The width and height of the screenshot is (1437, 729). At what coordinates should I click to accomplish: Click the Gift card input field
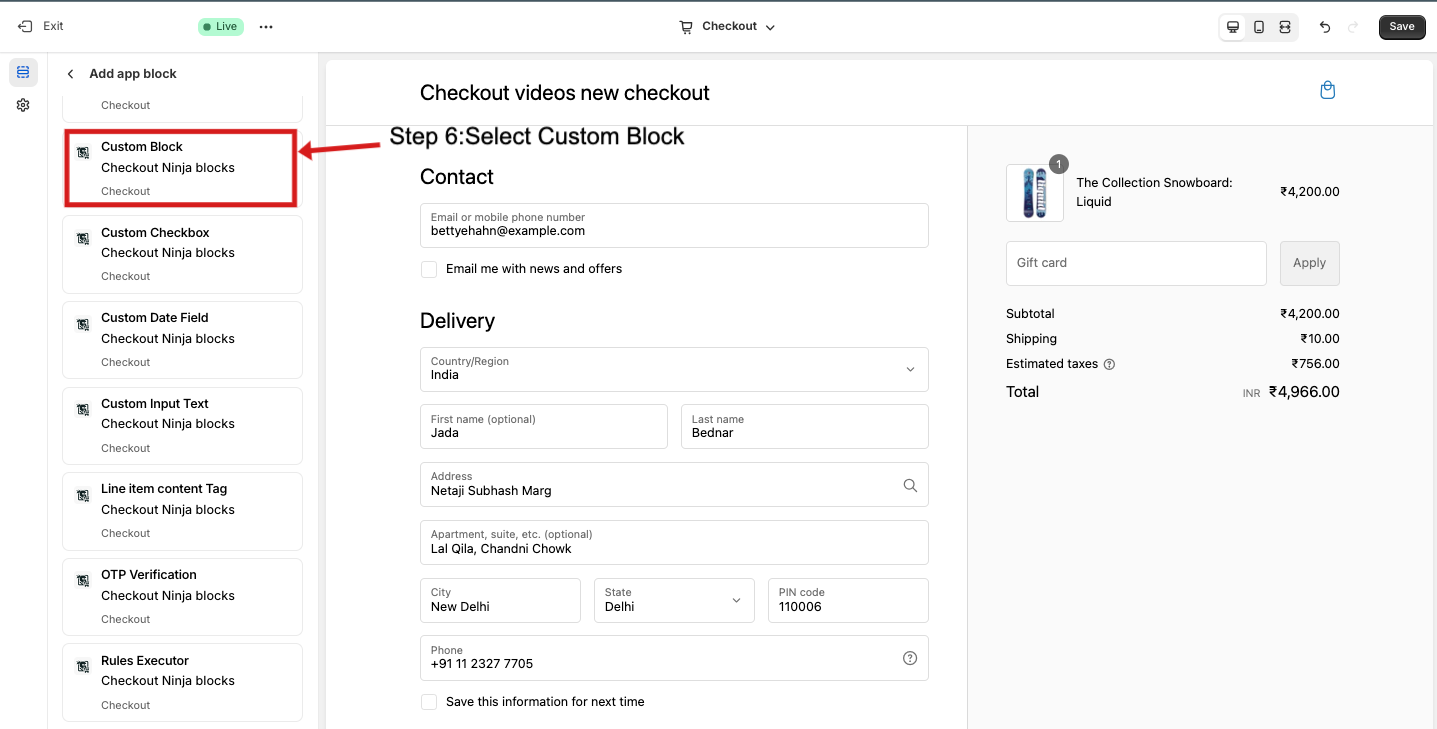coord(1135,263)
